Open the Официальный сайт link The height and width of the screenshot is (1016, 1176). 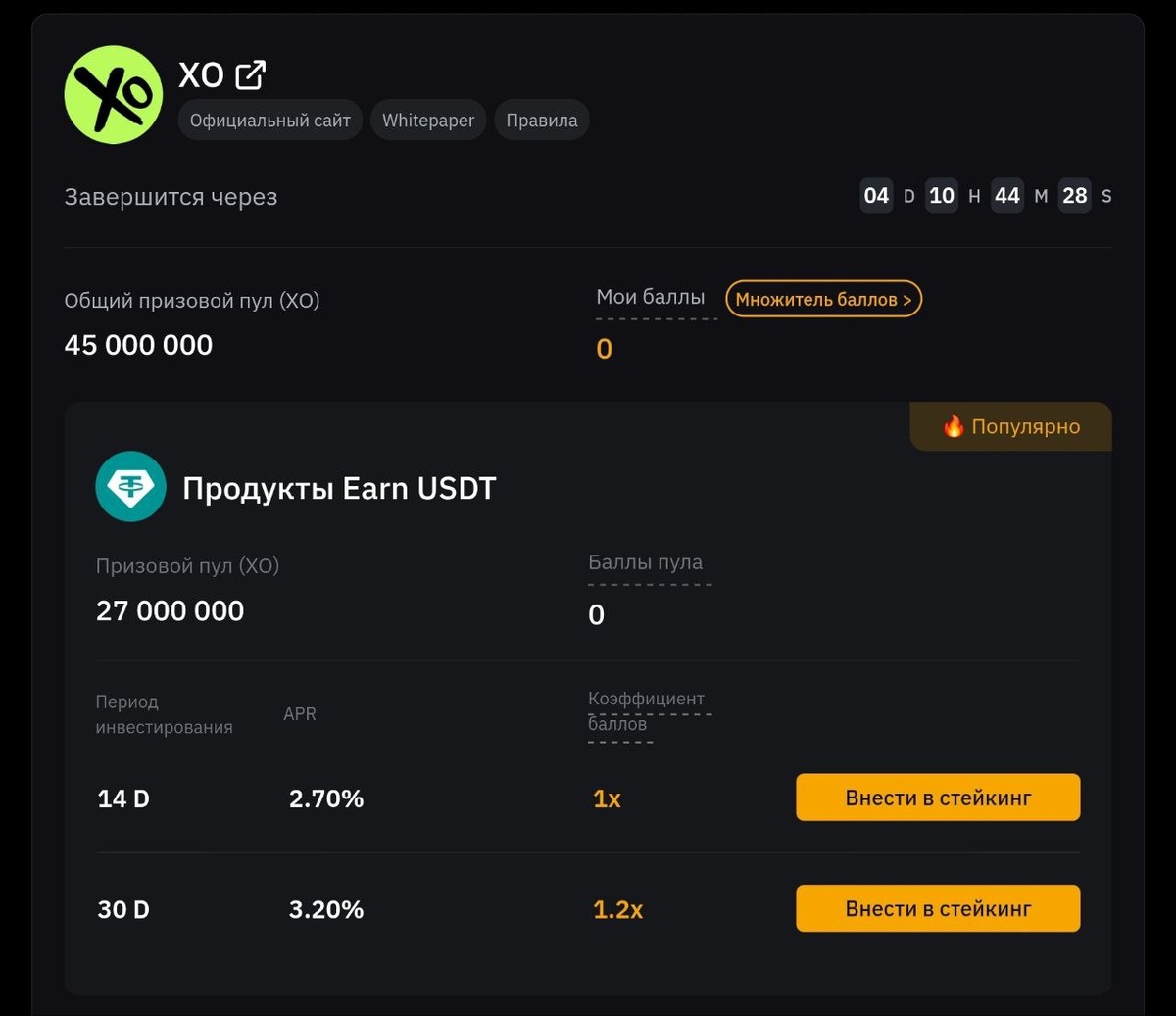pos(270,121)
